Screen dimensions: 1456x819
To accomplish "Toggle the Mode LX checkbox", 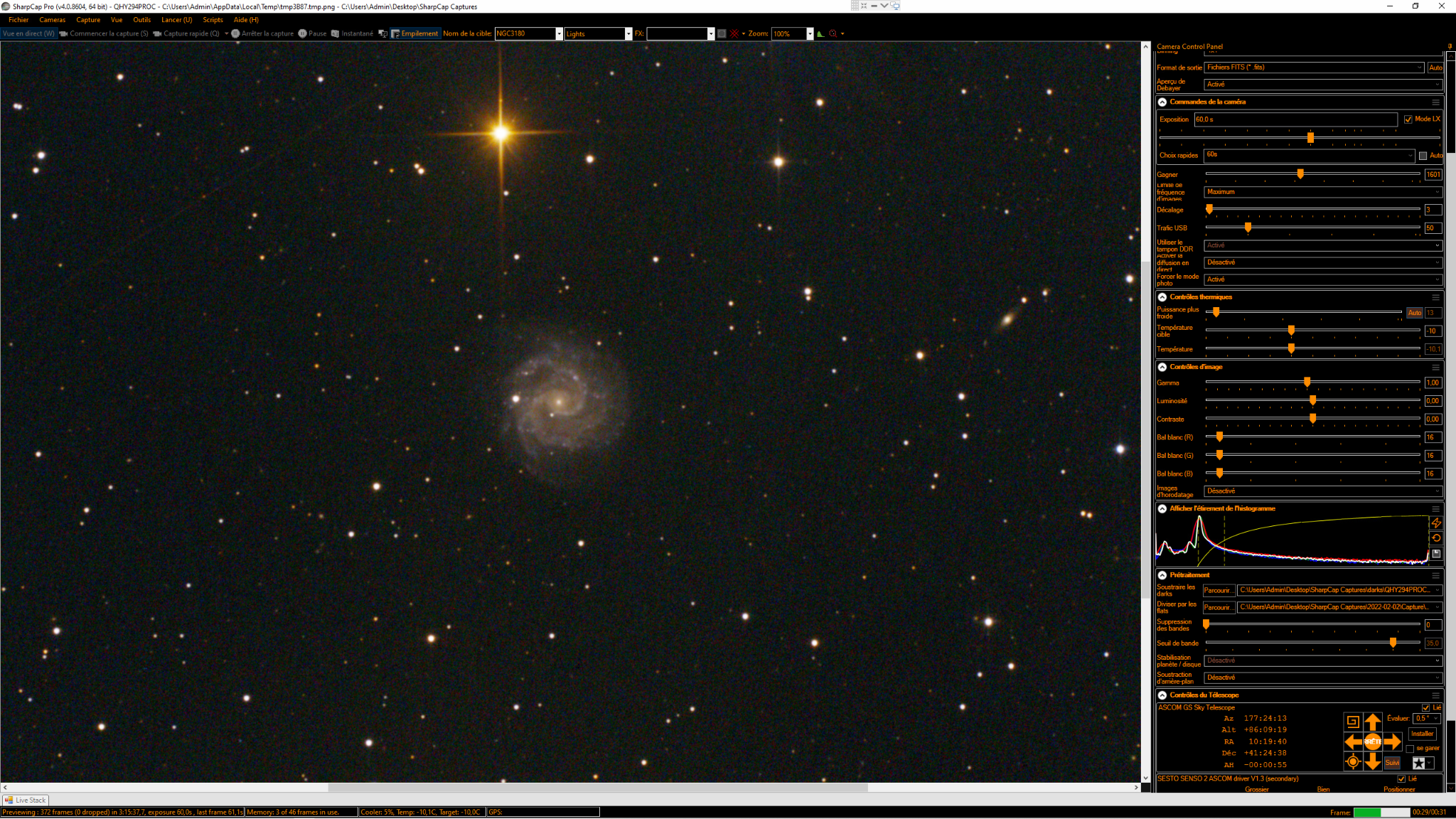I will [x=1408, y=119].
